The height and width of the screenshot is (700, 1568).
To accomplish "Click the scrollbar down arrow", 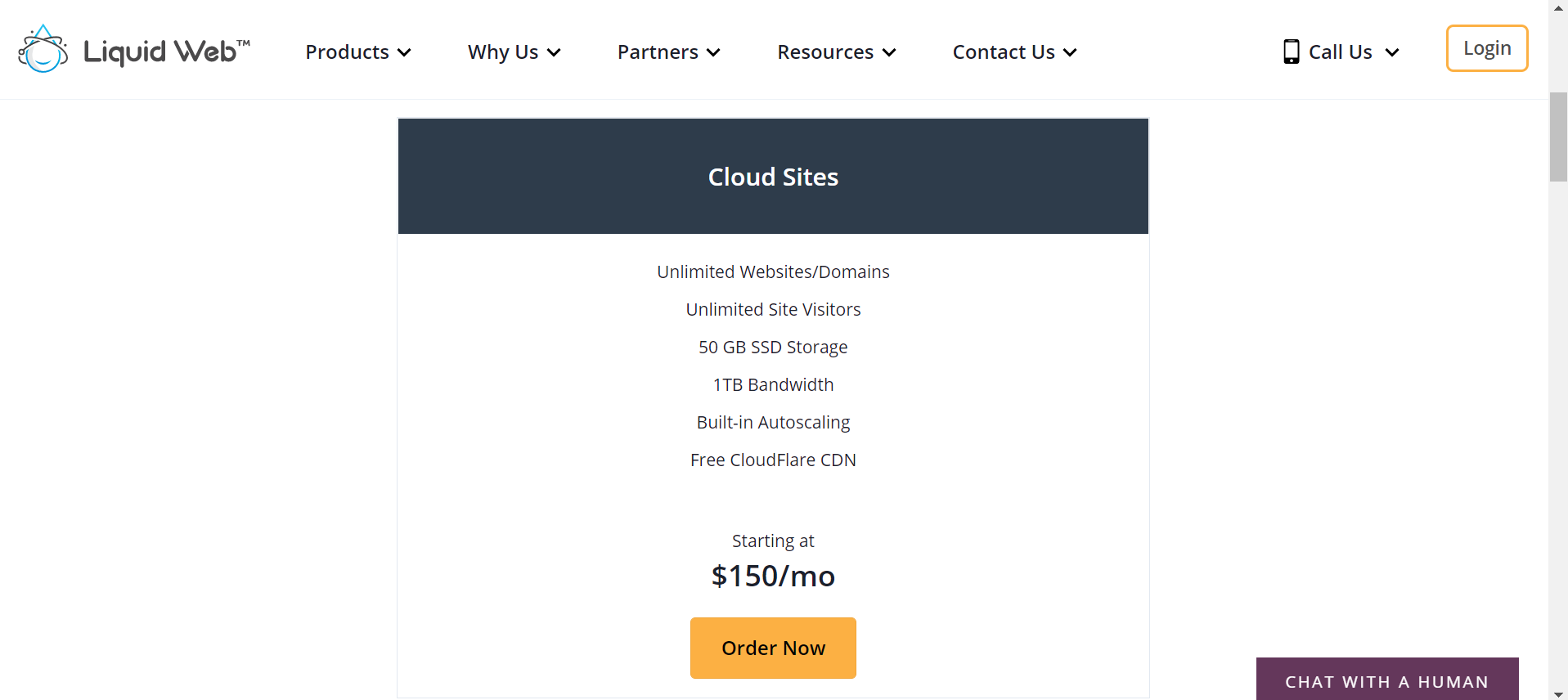I will 1558,693.
